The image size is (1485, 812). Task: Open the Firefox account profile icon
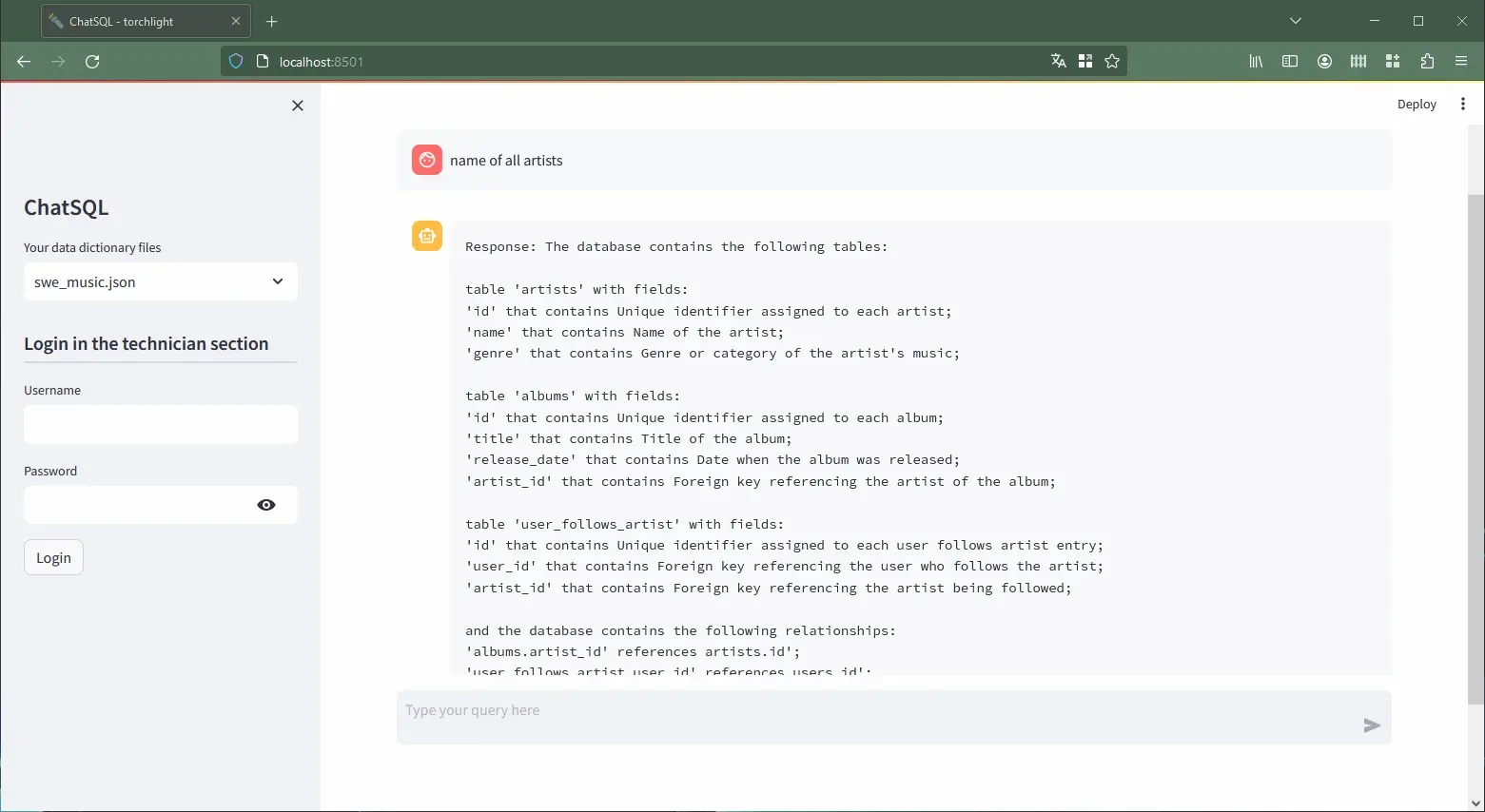pyautogui.click(x=1323, y=61)
